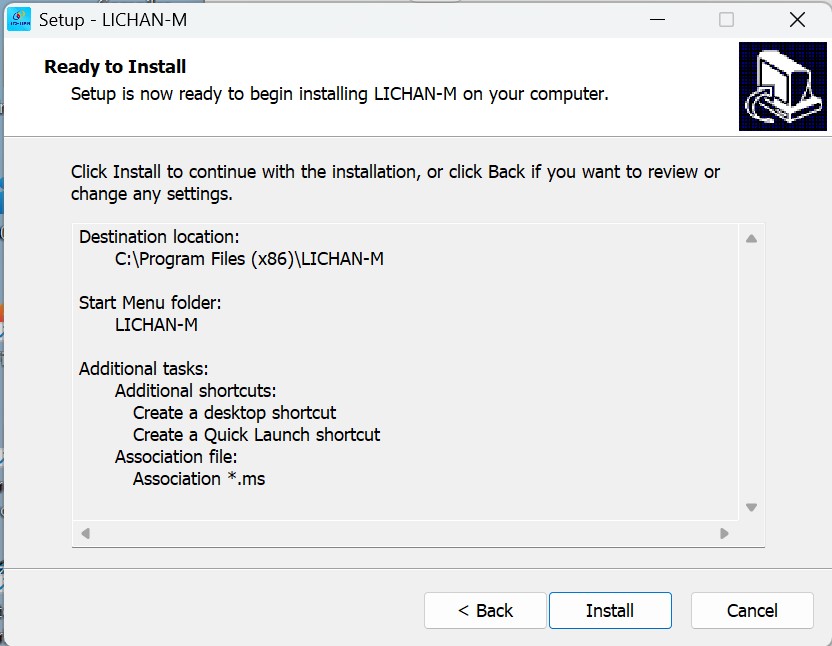Click the LICHAN-M app icon in title bar
The image size is (832, 646).
coord(20,20)
